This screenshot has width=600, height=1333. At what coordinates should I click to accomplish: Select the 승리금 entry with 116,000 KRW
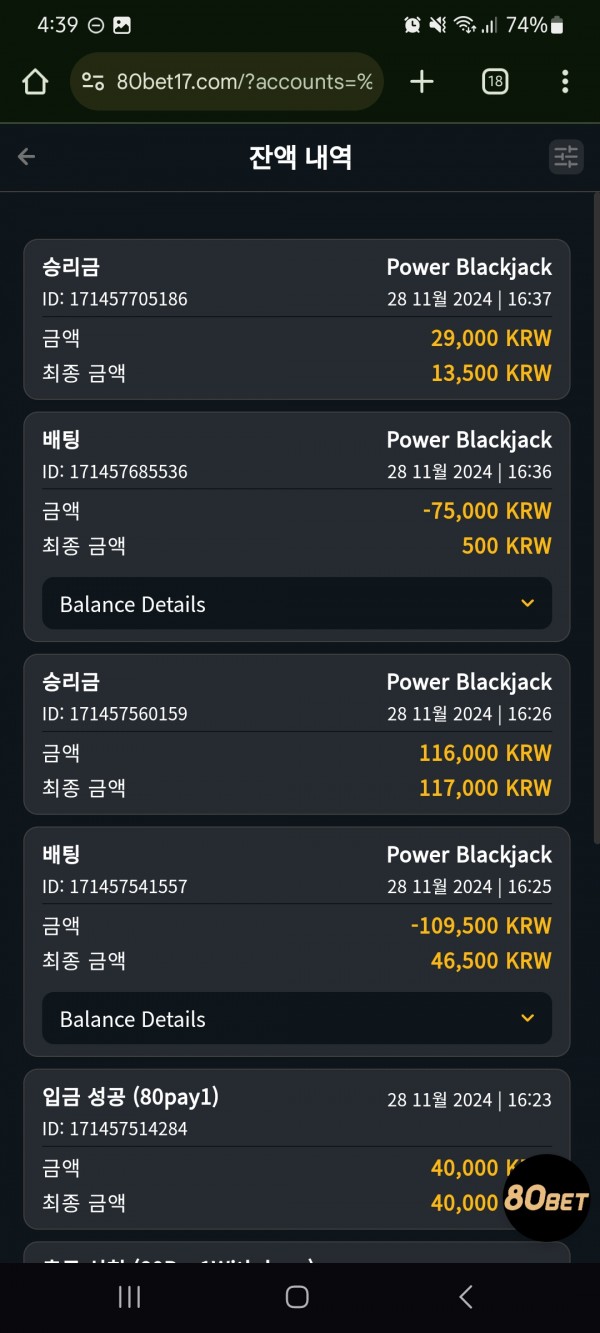297,735
